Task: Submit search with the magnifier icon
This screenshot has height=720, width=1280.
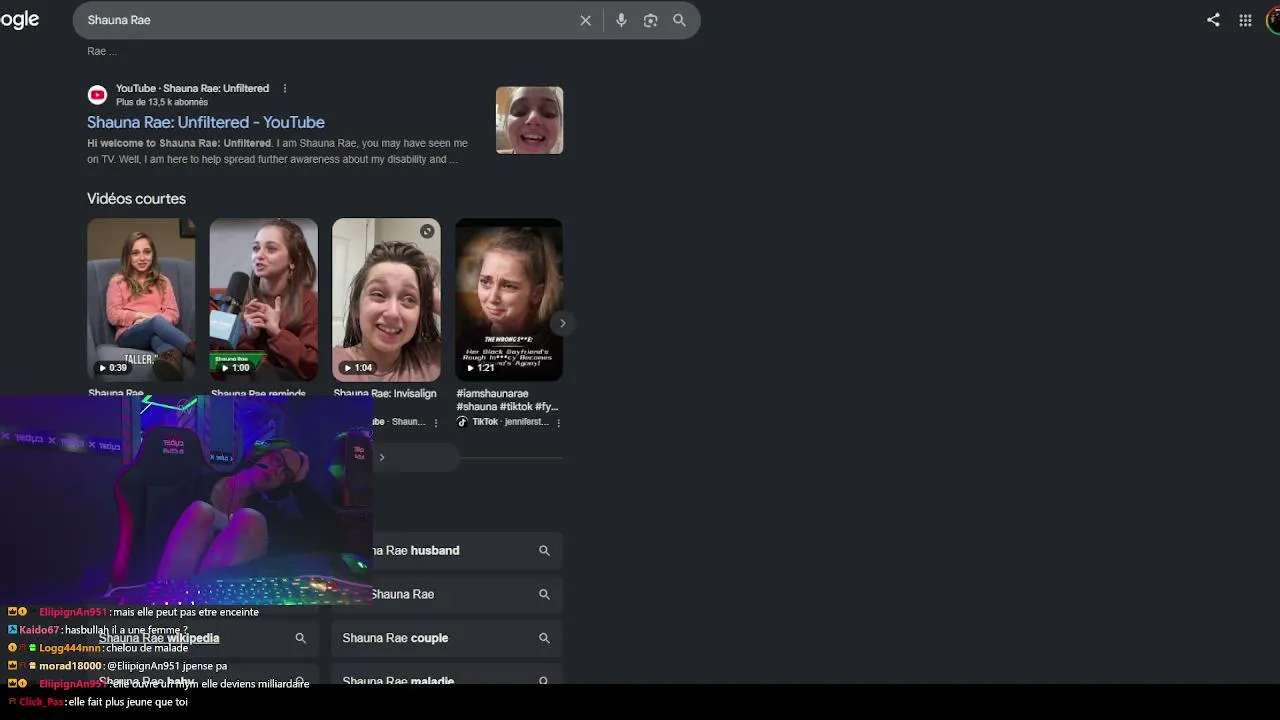Action: click(679, 20)
